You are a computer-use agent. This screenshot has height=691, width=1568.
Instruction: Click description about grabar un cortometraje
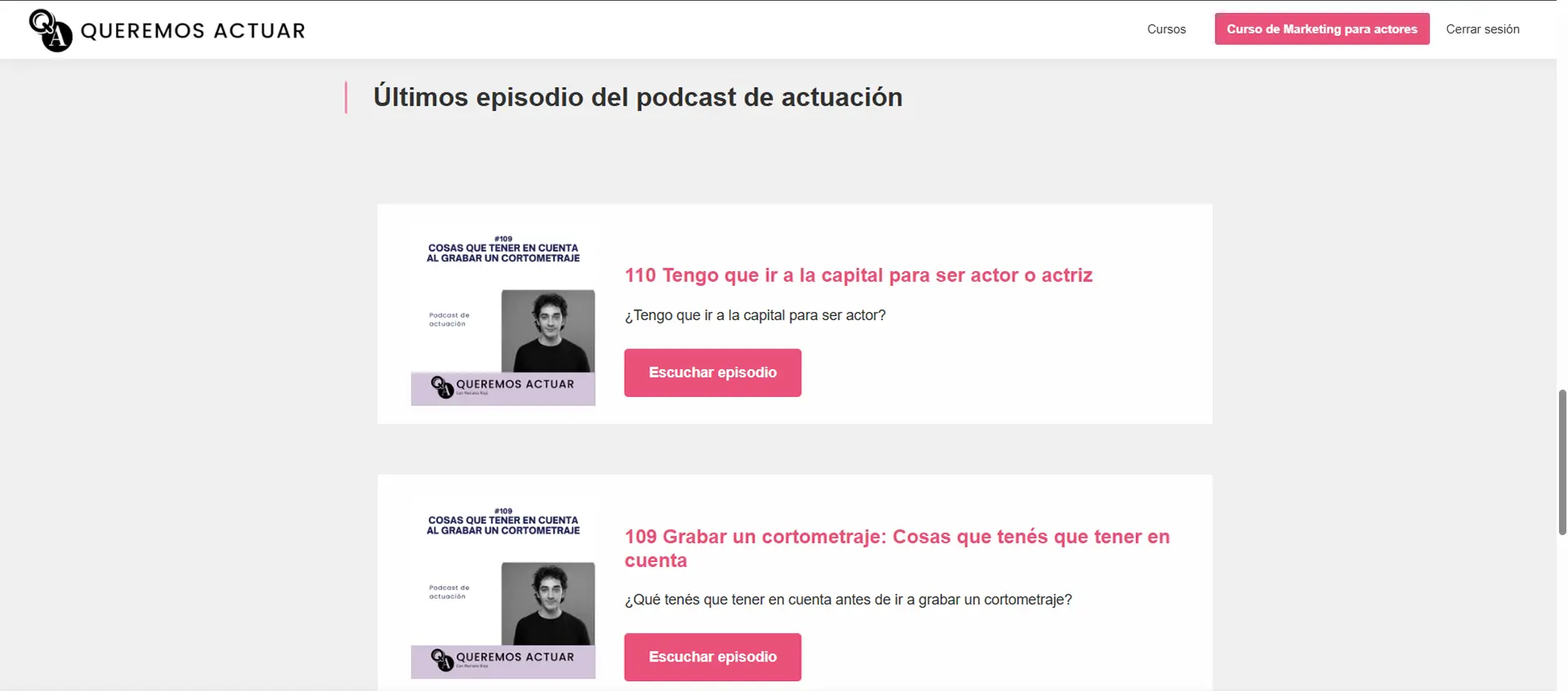pos(848,600)
